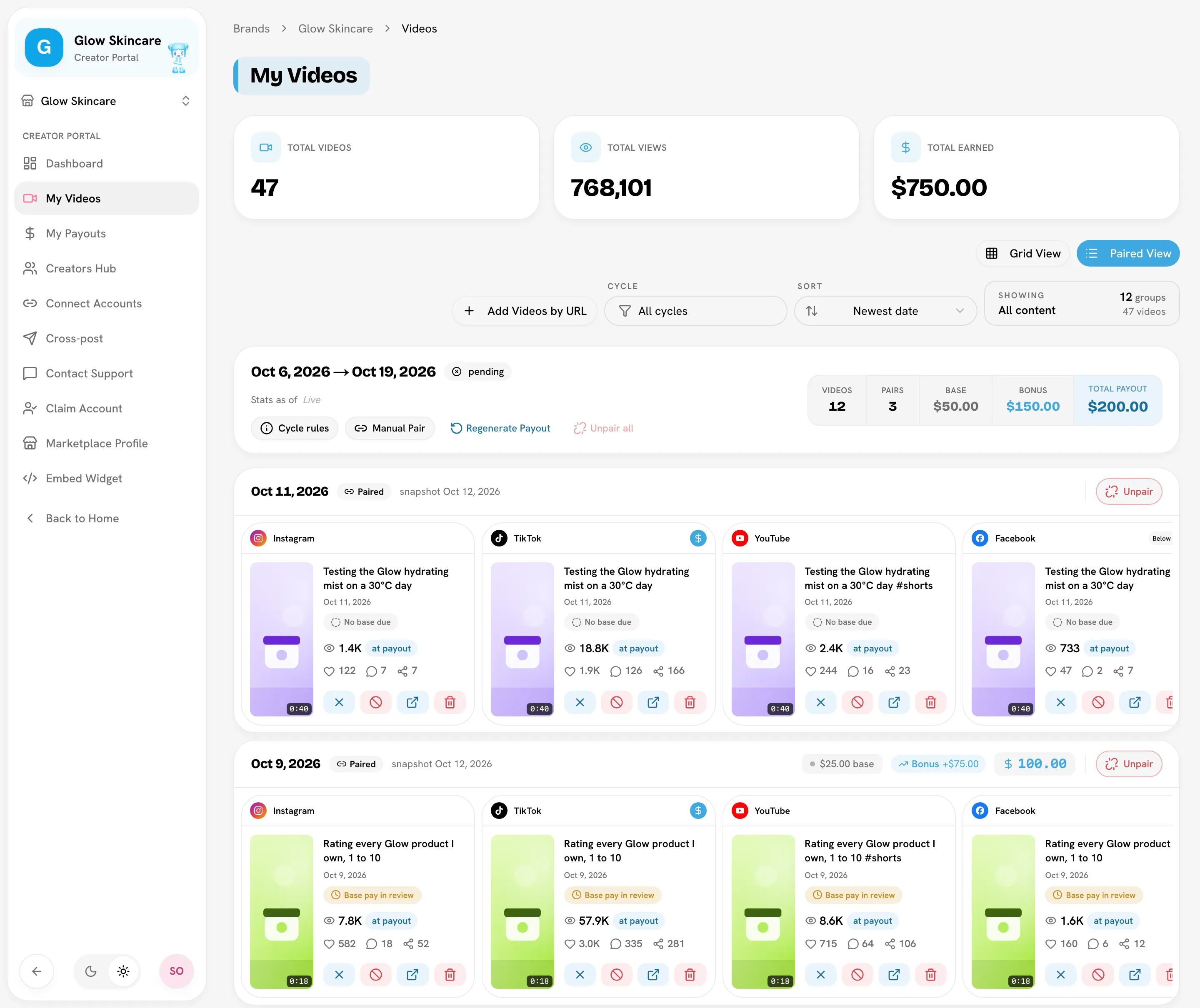Screen dimensions: 1200x1008
Task: Click the Manual Pair button
Action: (390, 428)
